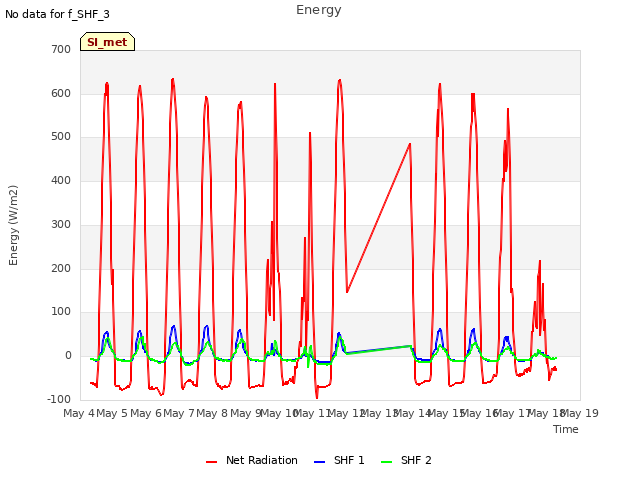Click the May 5 x-axis tick label

click(x=112, y=413)
